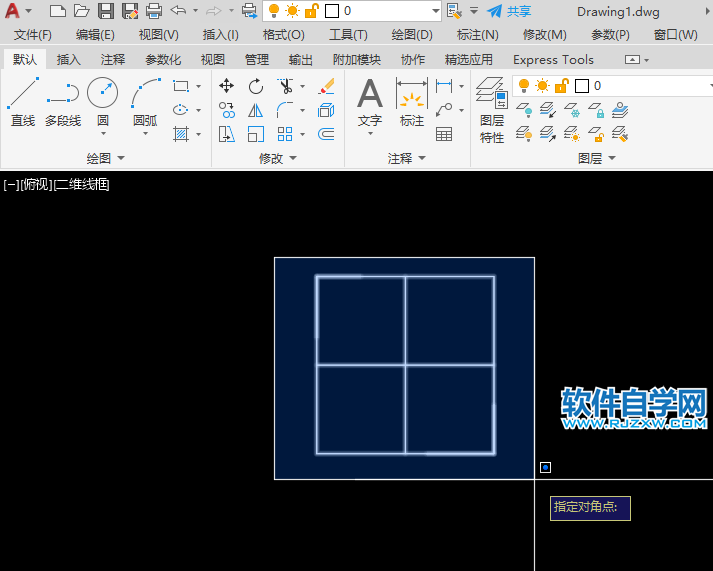The image size is (713, 571).
Task: Select the Rotate tool icon
Action: click(256, 86)
